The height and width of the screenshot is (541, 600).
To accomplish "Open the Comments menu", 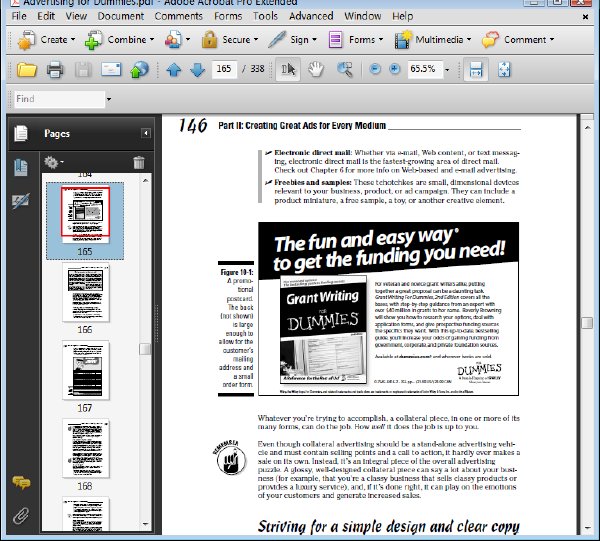I will click(x=179, y=16).
